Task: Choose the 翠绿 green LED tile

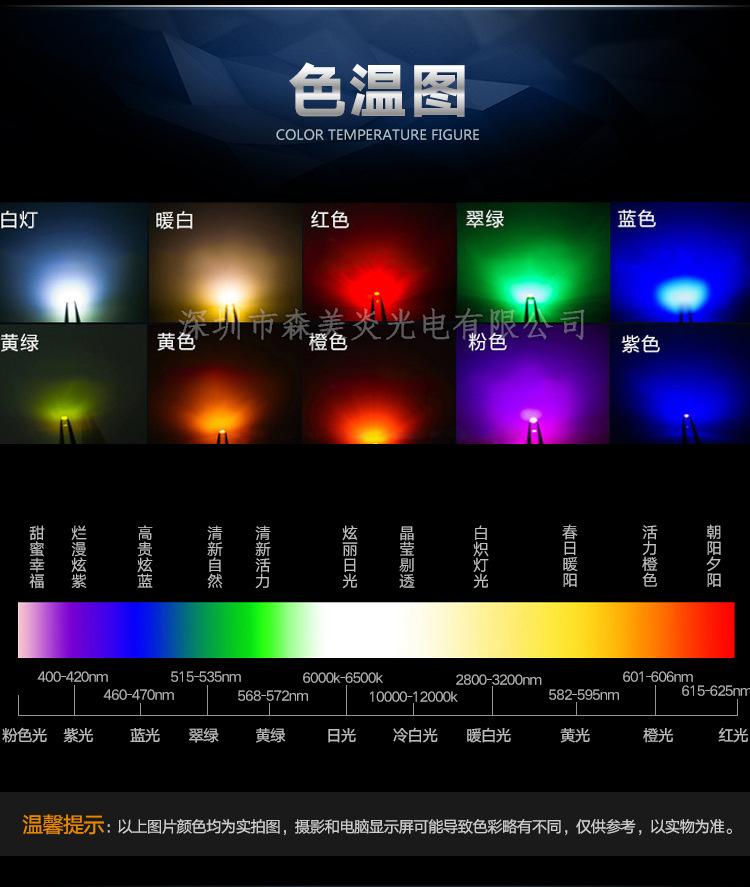Action: tap(532, 263)
